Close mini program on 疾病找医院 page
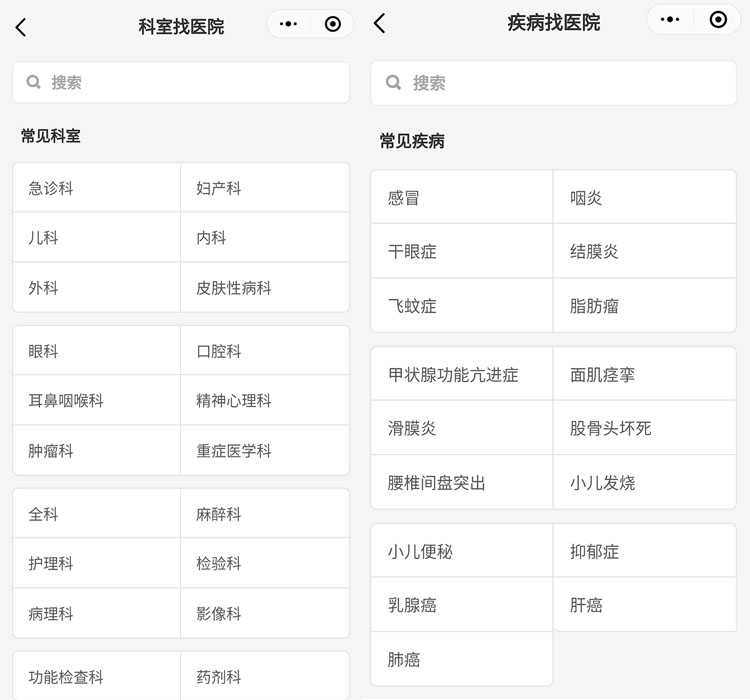The width and height of the screenshot is (750, 700). (718, 20)
